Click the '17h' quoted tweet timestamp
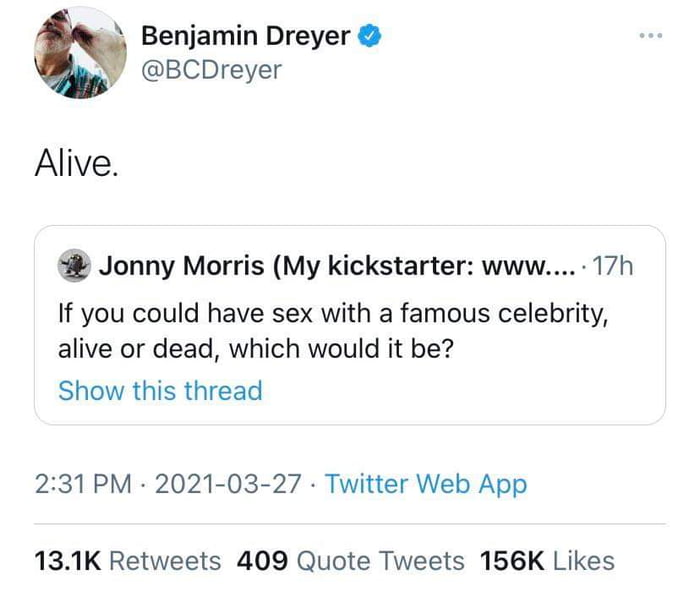Viewport: 700px width, 592px height. (613, 267)
